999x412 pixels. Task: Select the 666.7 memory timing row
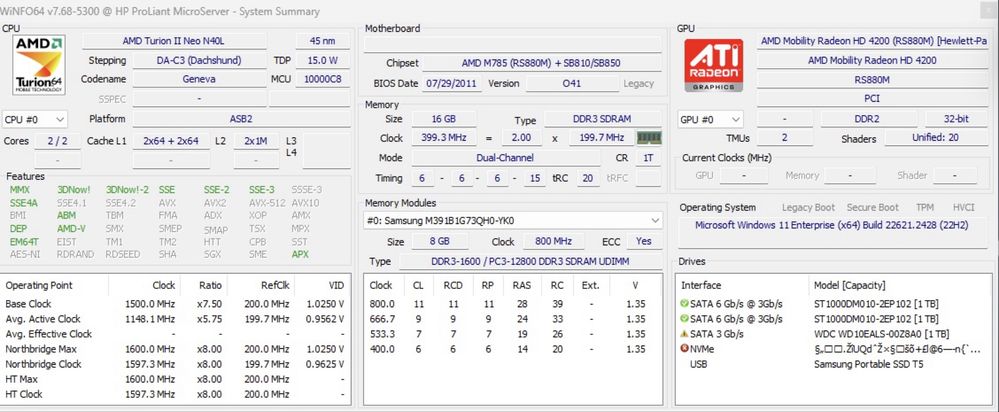coord(514,318)
